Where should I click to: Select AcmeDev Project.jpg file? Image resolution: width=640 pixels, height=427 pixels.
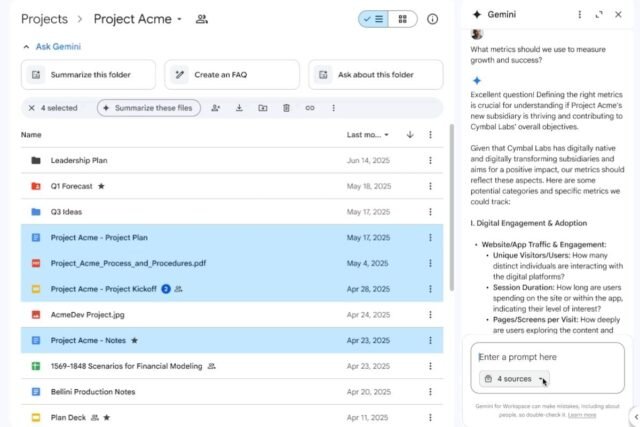coord(232,315)
